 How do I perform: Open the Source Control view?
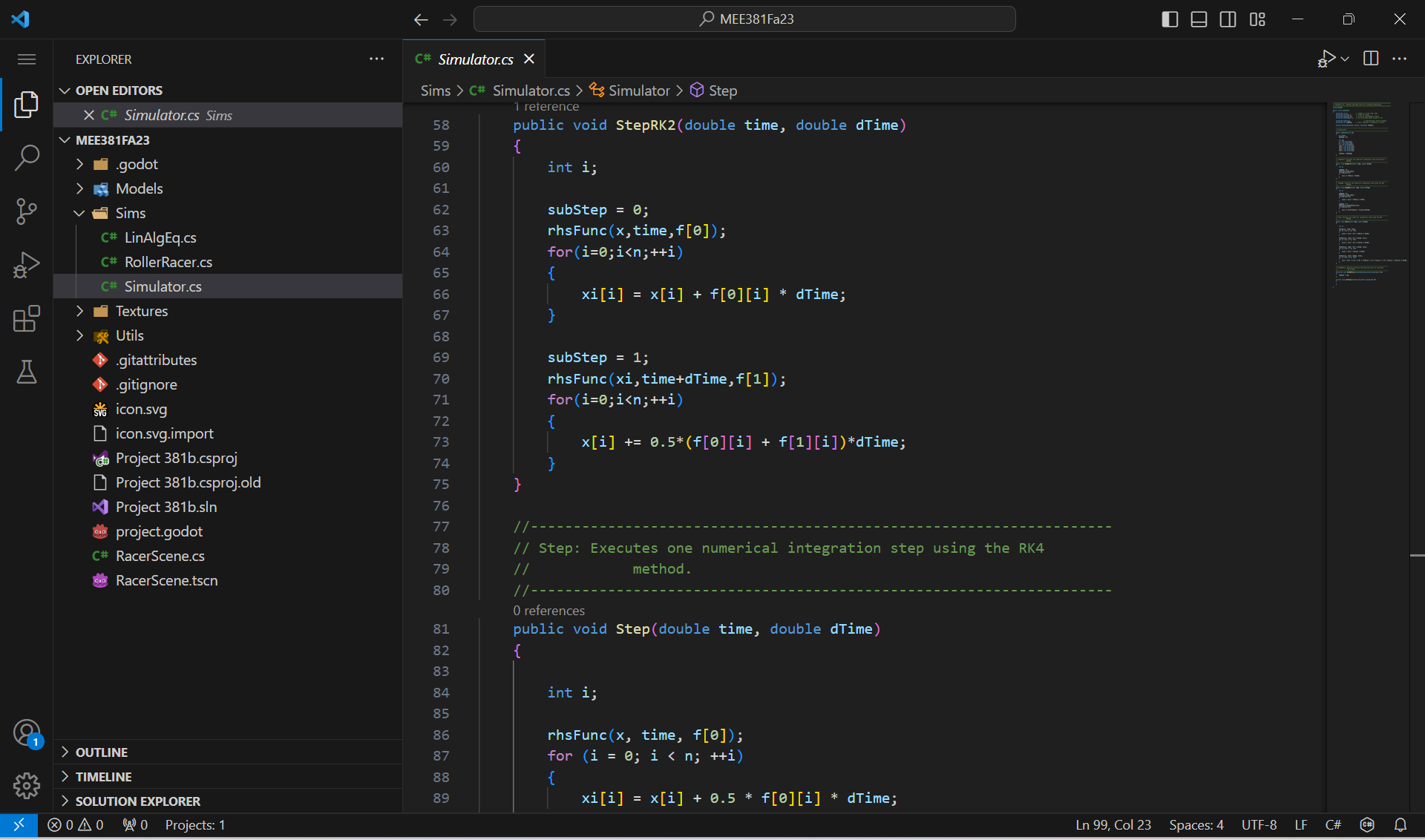tap(27, 211)
